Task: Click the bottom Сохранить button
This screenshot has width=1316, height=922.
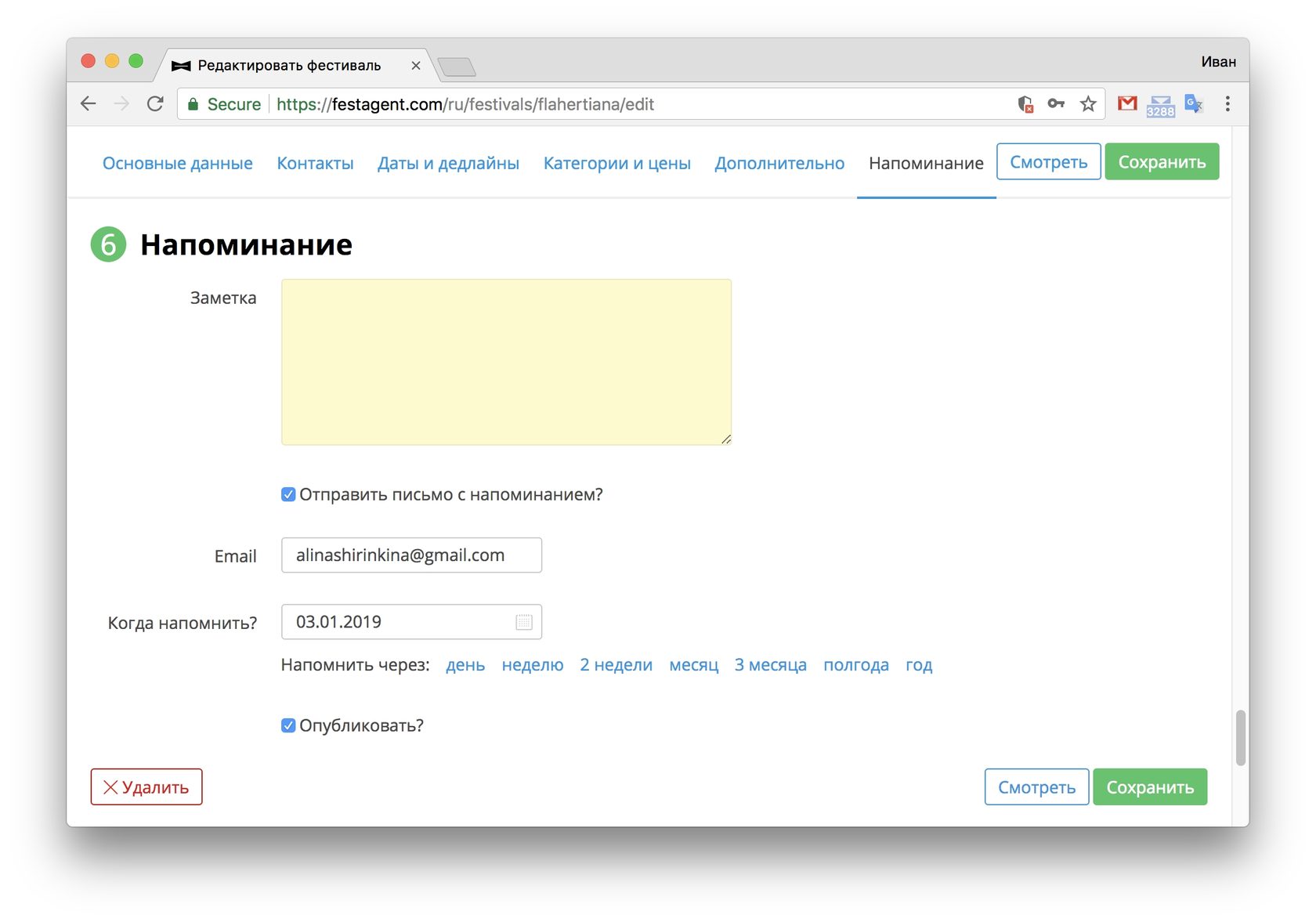Action: click(x=1150, y=787)
